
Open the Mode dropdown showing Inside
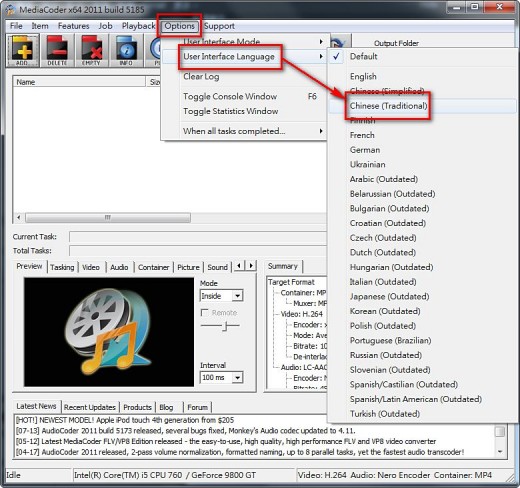click(x=222, y=296)
